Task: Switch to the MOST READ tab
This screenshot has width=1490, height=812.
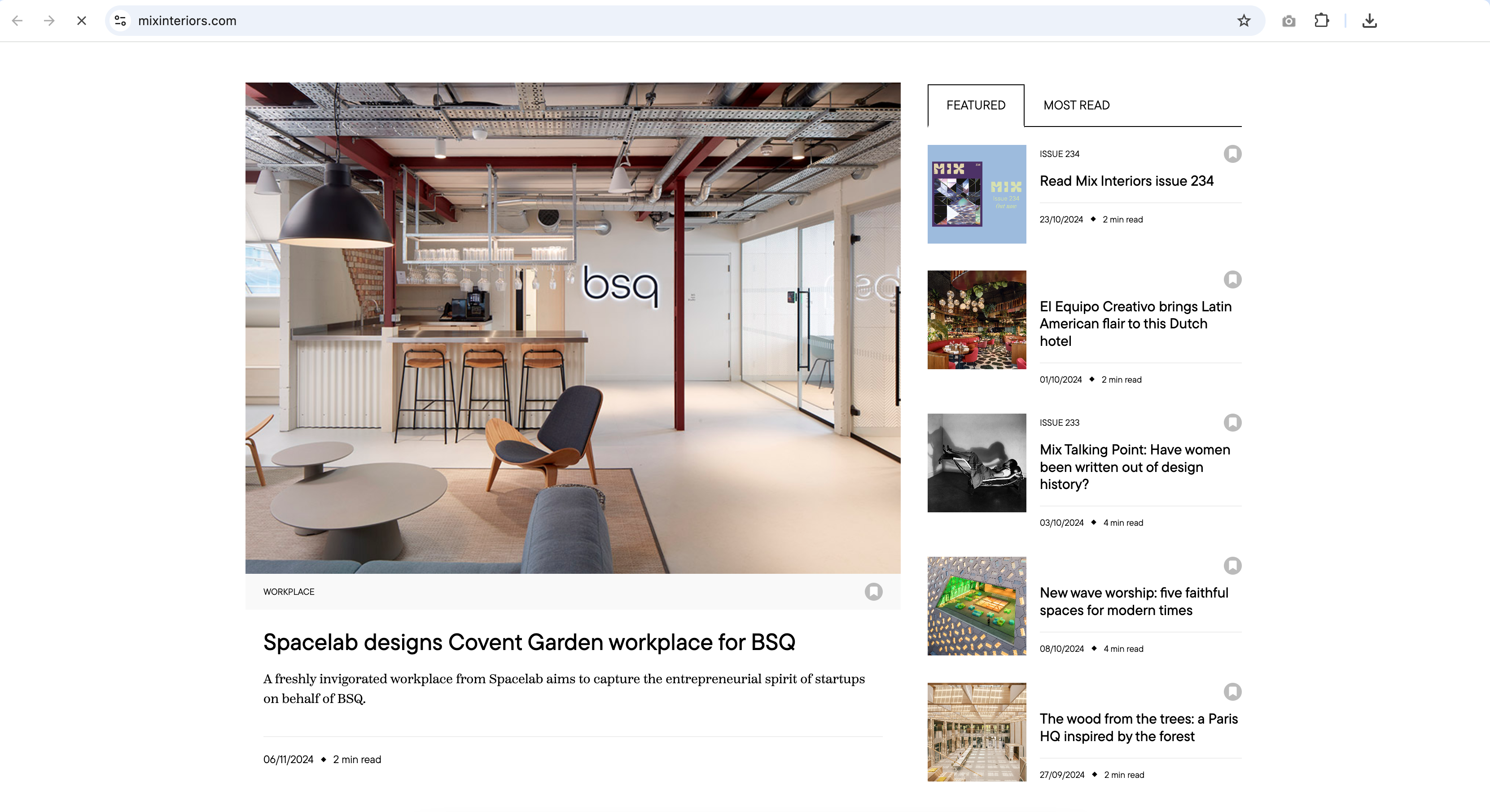Action: (1076, 105)
